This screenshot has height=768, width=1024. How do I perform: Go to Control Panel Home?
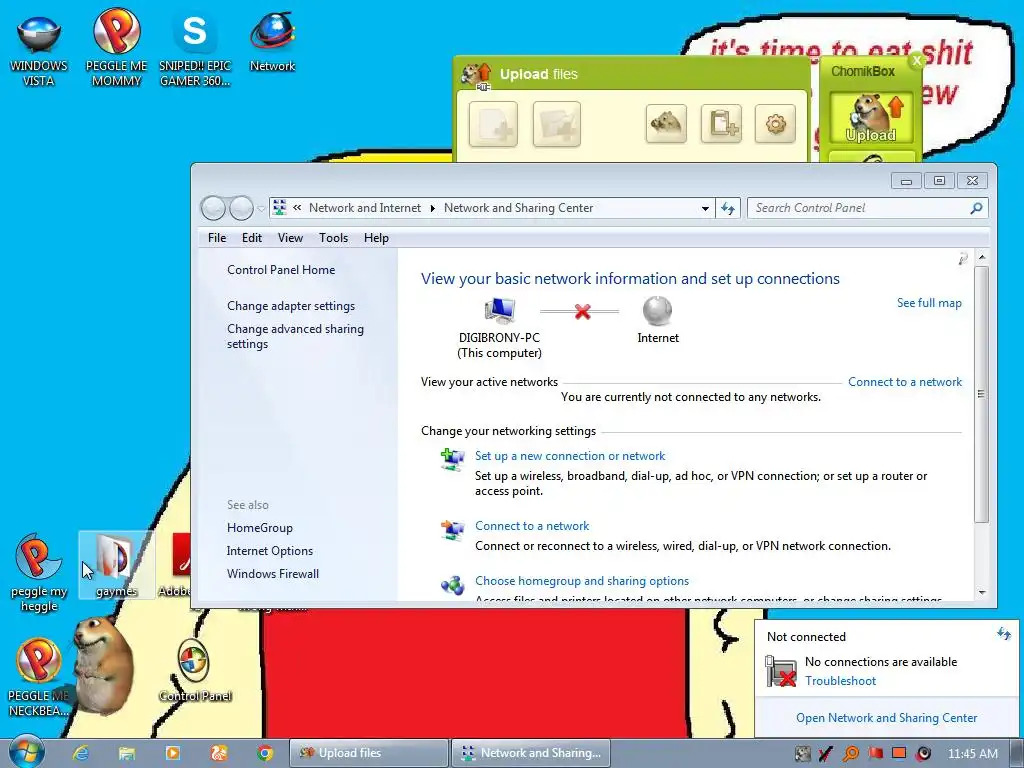coord(281,270)
